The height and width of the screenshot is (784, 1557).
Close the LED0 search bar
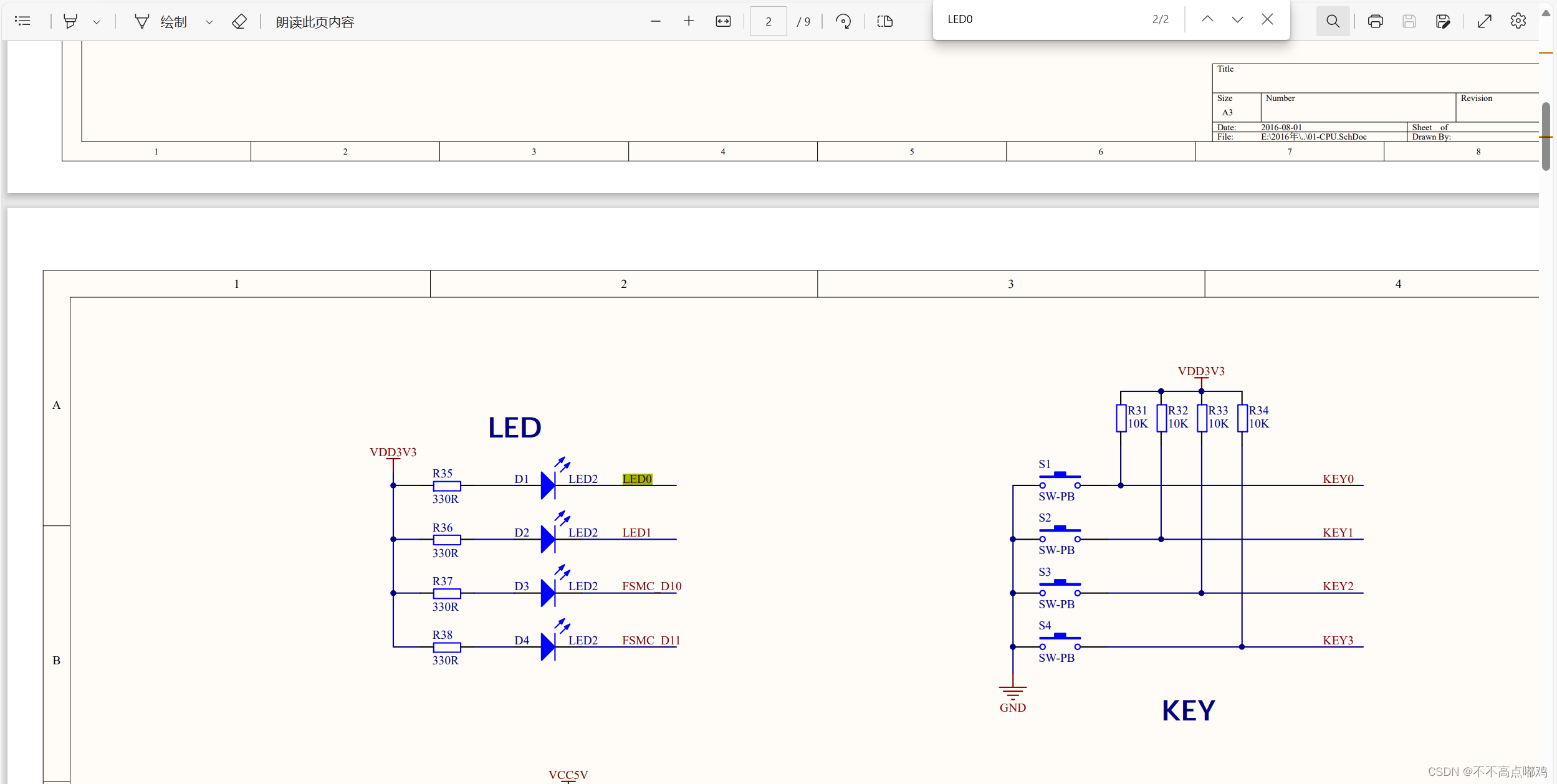pos(1267,19)
